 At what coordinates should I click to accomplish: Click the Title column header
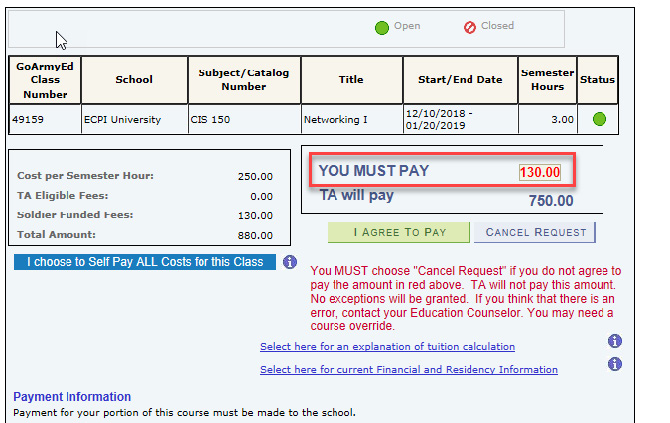[x=351, y=79]
